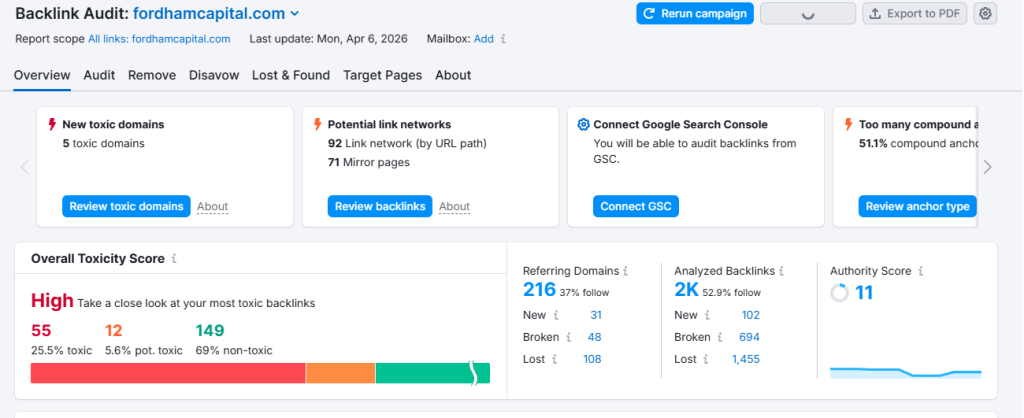Go to previous insight card arrow
The height and width of the screenshot is (418, 1024).
click(25, 167)
